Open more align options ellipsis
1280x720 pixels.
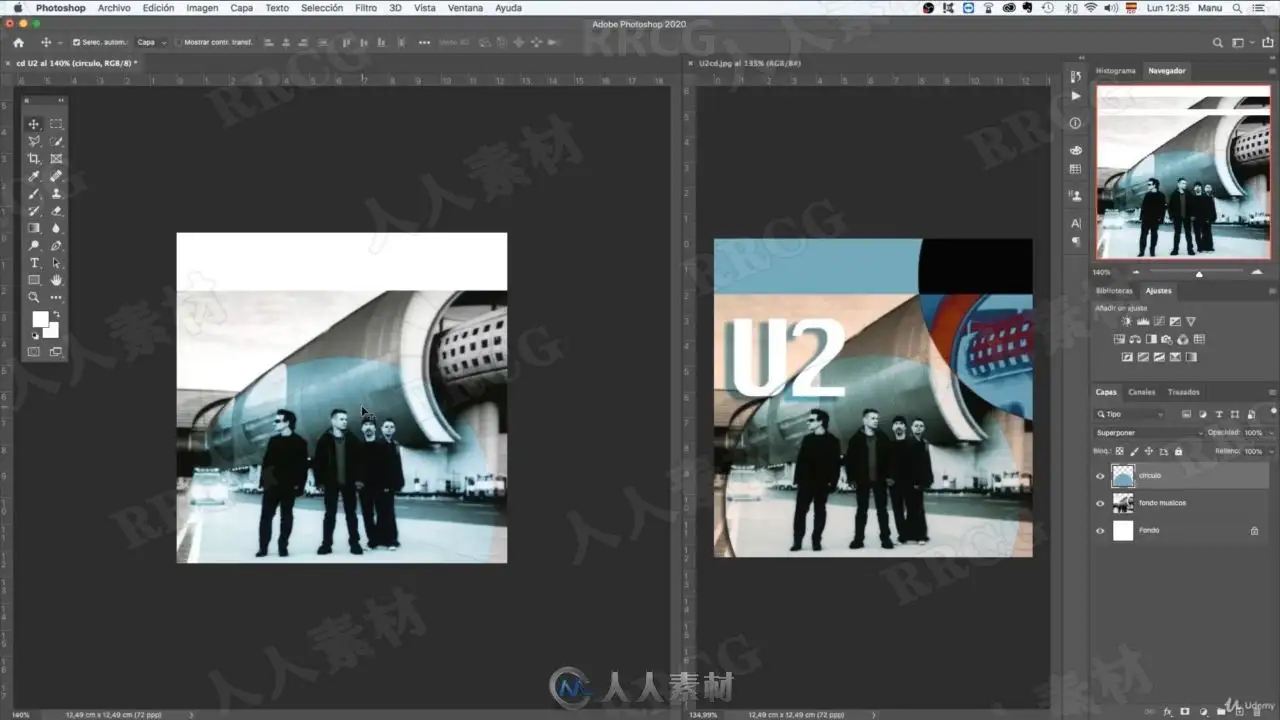click(424, 43)
